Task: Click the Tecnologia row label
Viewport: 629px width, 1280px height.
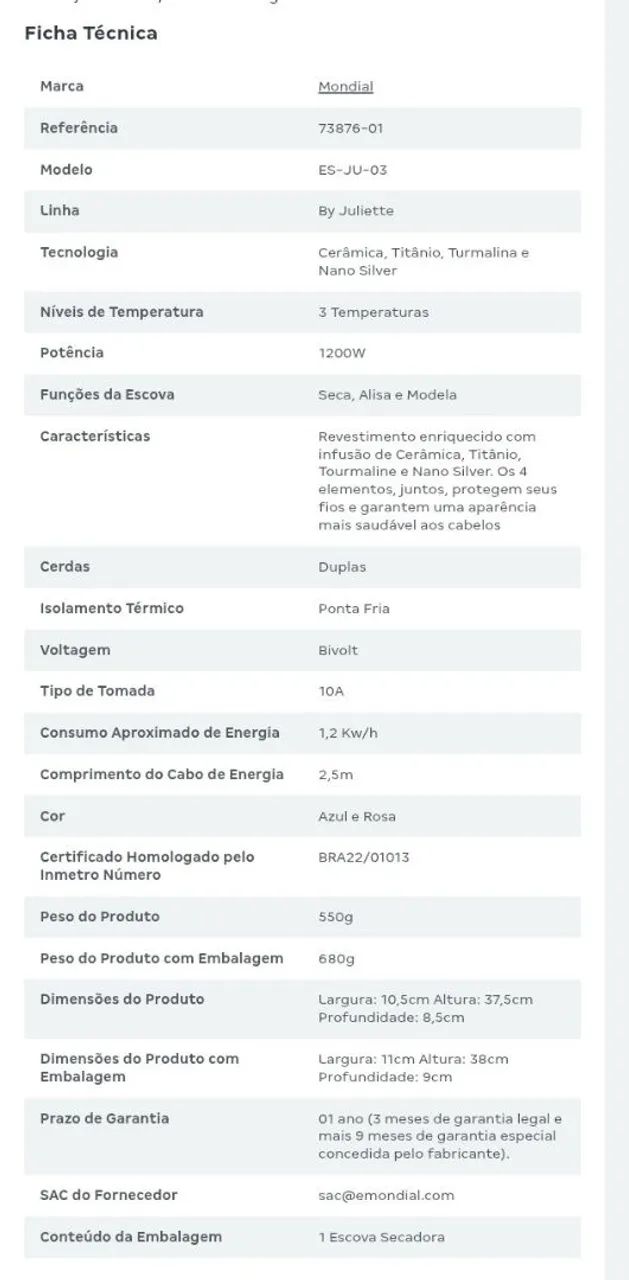Action: click(79, 252)
